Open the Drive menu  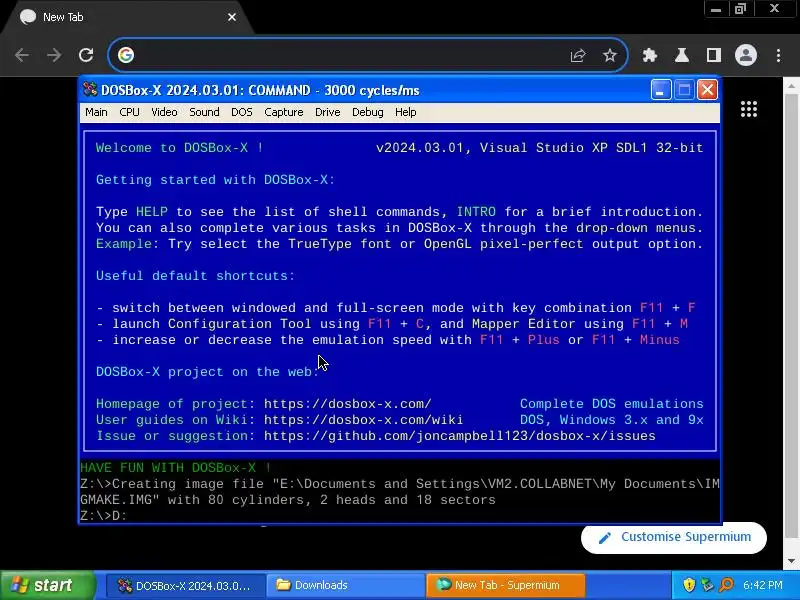[x=328, y=112]
